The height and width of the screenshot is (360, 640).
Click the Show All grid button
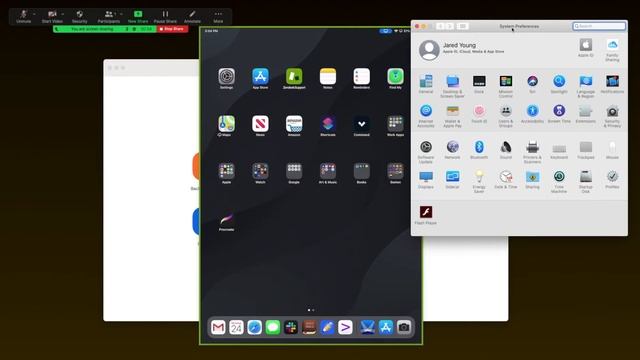[462, 26]
